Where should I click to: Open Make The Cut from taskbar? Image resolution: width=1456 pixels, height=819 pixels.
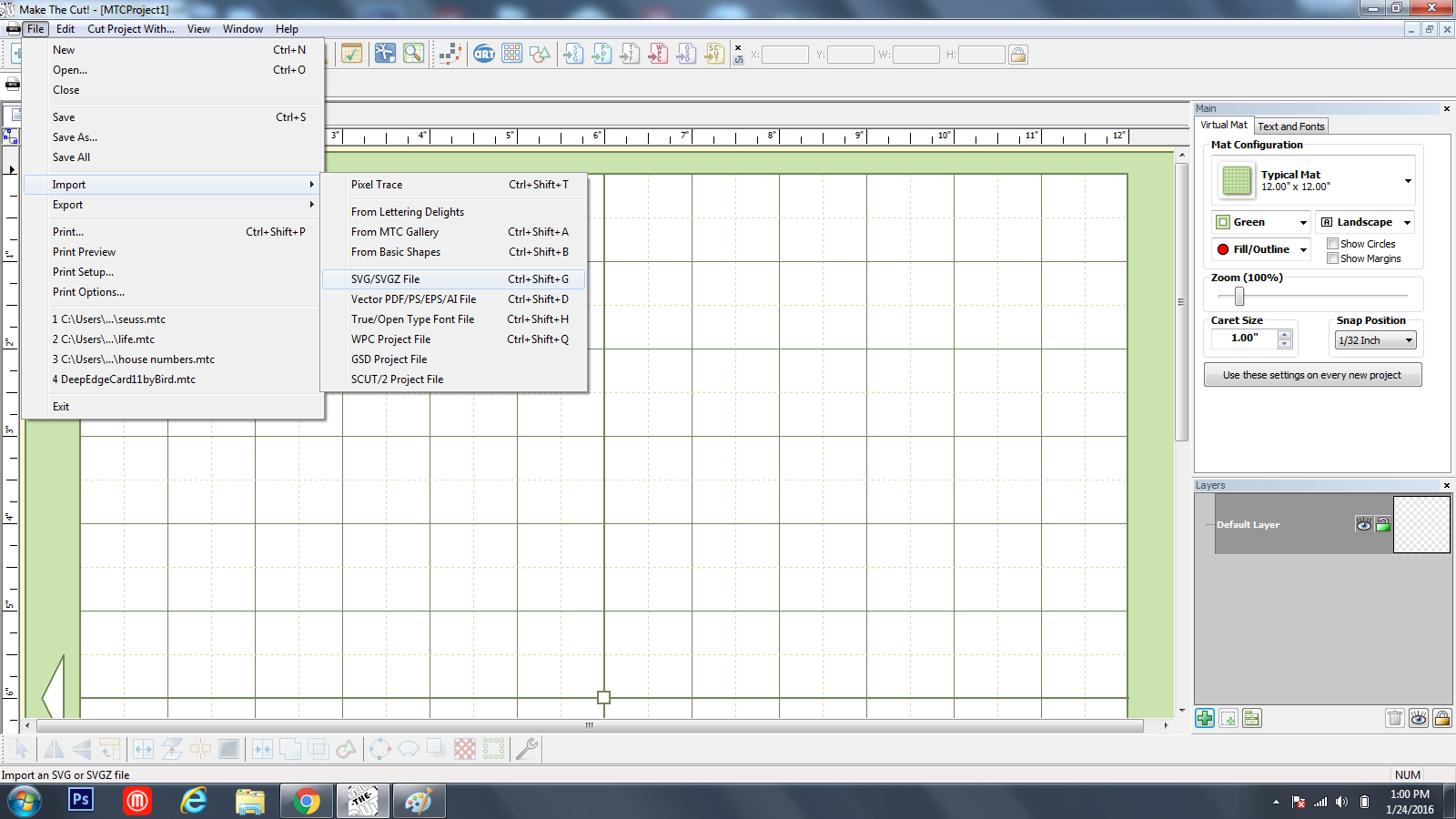click(x=362, y=801)
